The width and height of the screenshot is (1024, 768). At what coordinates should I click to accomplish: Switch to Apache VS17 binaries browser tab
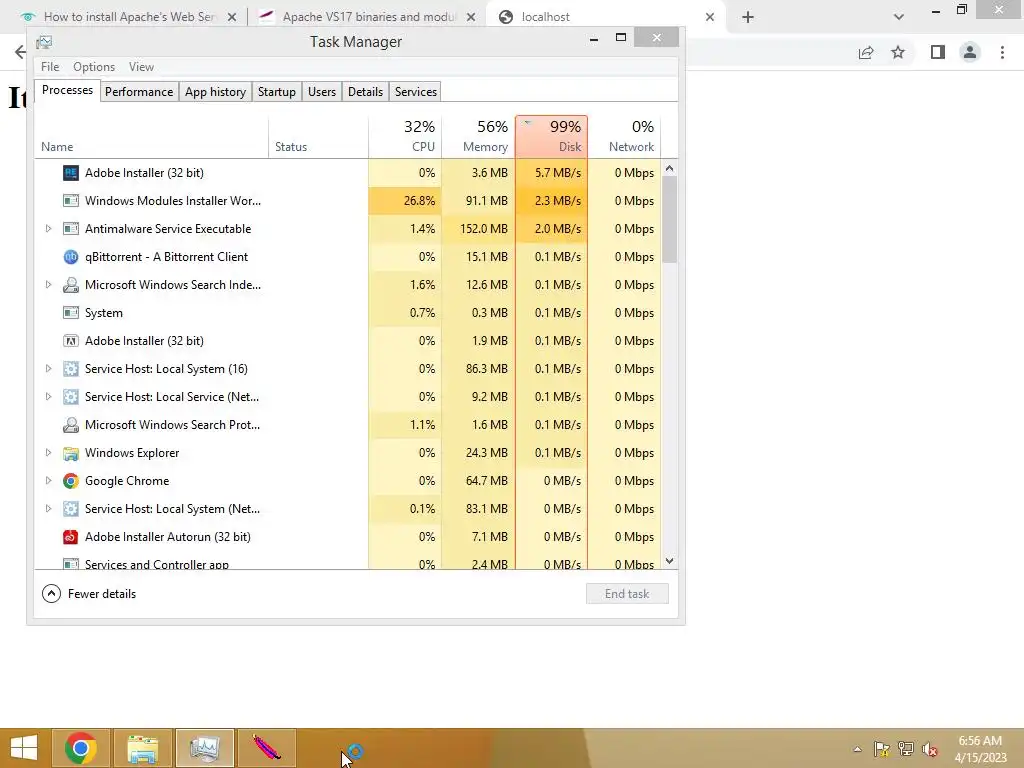pyautogui.click(x=367, y=17)
